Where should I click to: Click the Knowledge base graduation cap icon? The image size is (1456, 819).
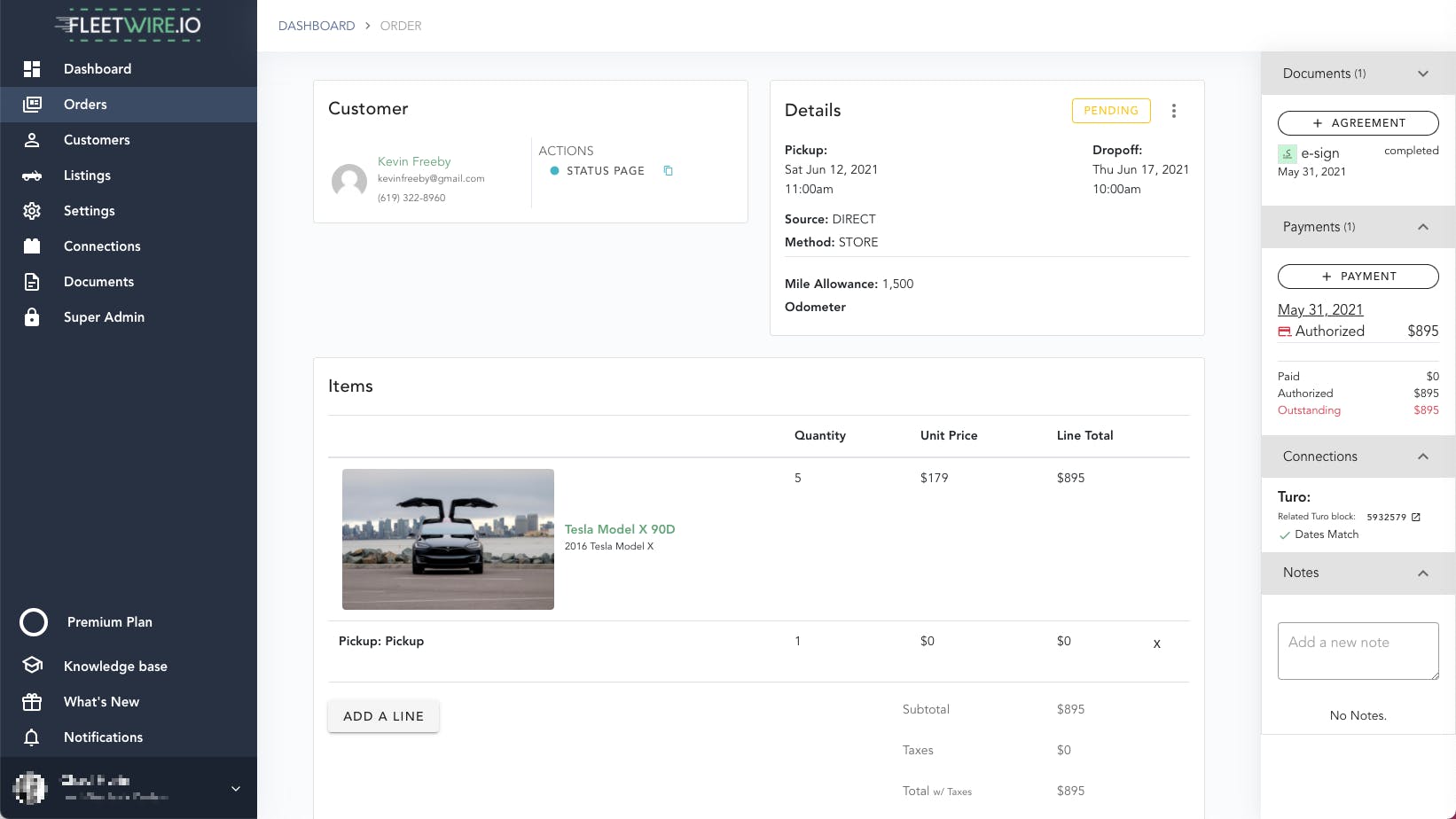(x=32, y=666)
